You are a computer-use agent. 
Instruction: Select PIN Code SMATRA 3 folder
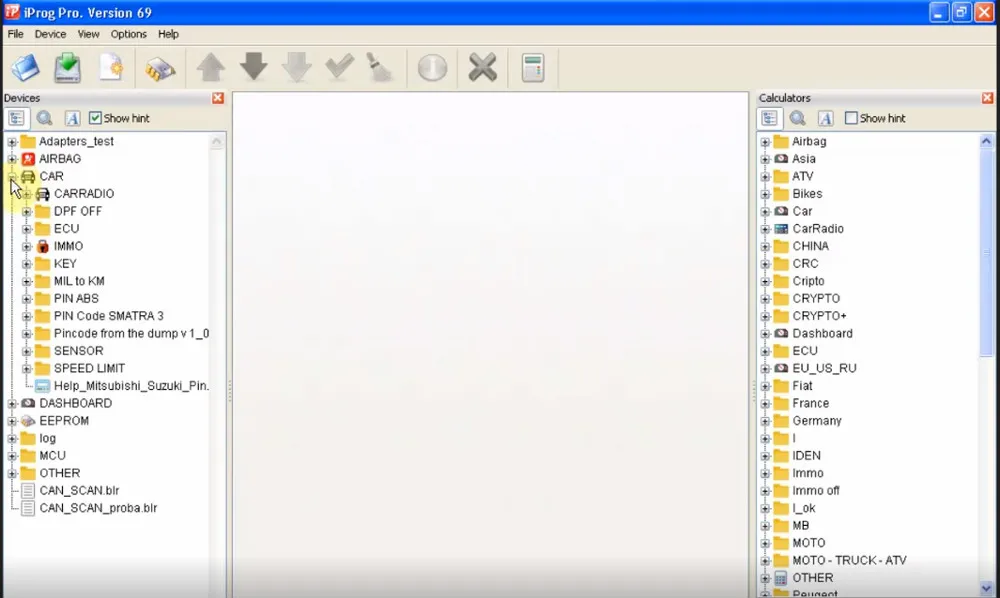point(108,316)
